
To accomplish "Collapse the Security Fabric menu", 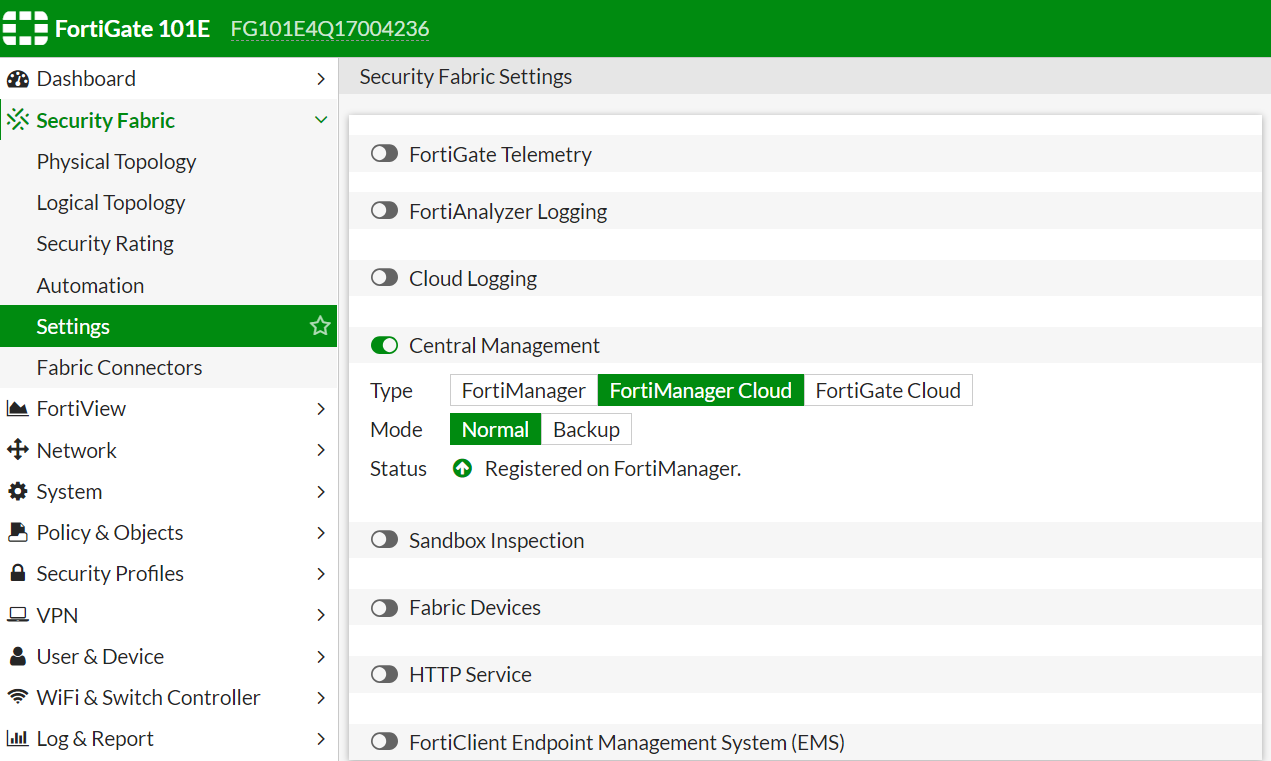I will [x=321, y=119].
